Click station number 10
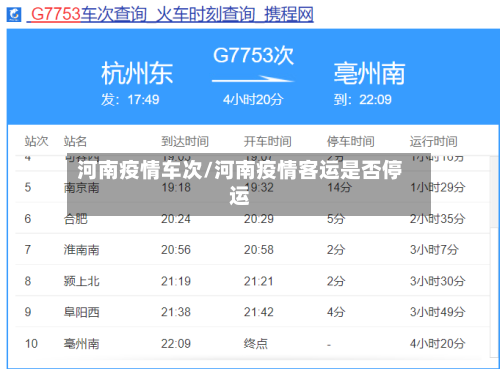The height and width of the screenshot is (369, 500). click(x=31, y=343)
